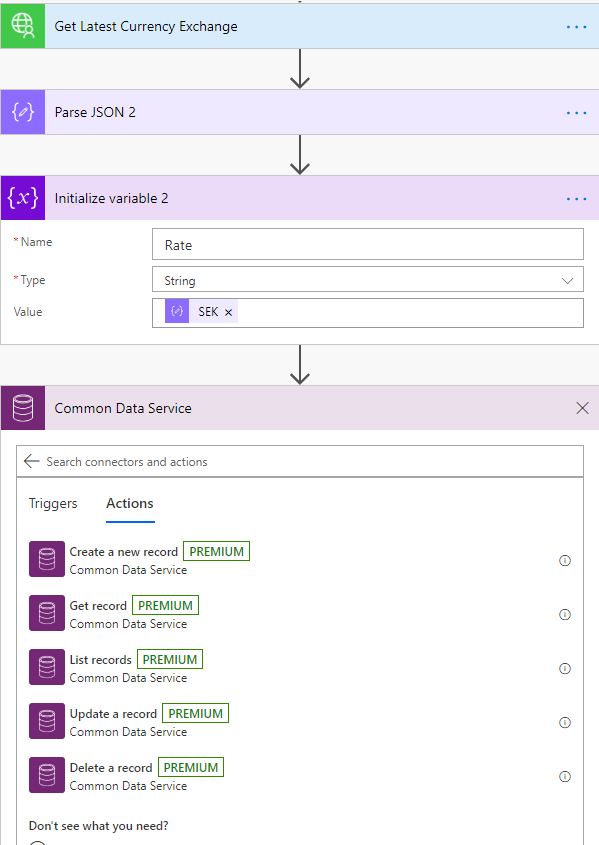Viewport: 599px width, 845px height.
Task: Open options menu for Get Latest Currency Exchange
Action: click(x=576, y=27)
